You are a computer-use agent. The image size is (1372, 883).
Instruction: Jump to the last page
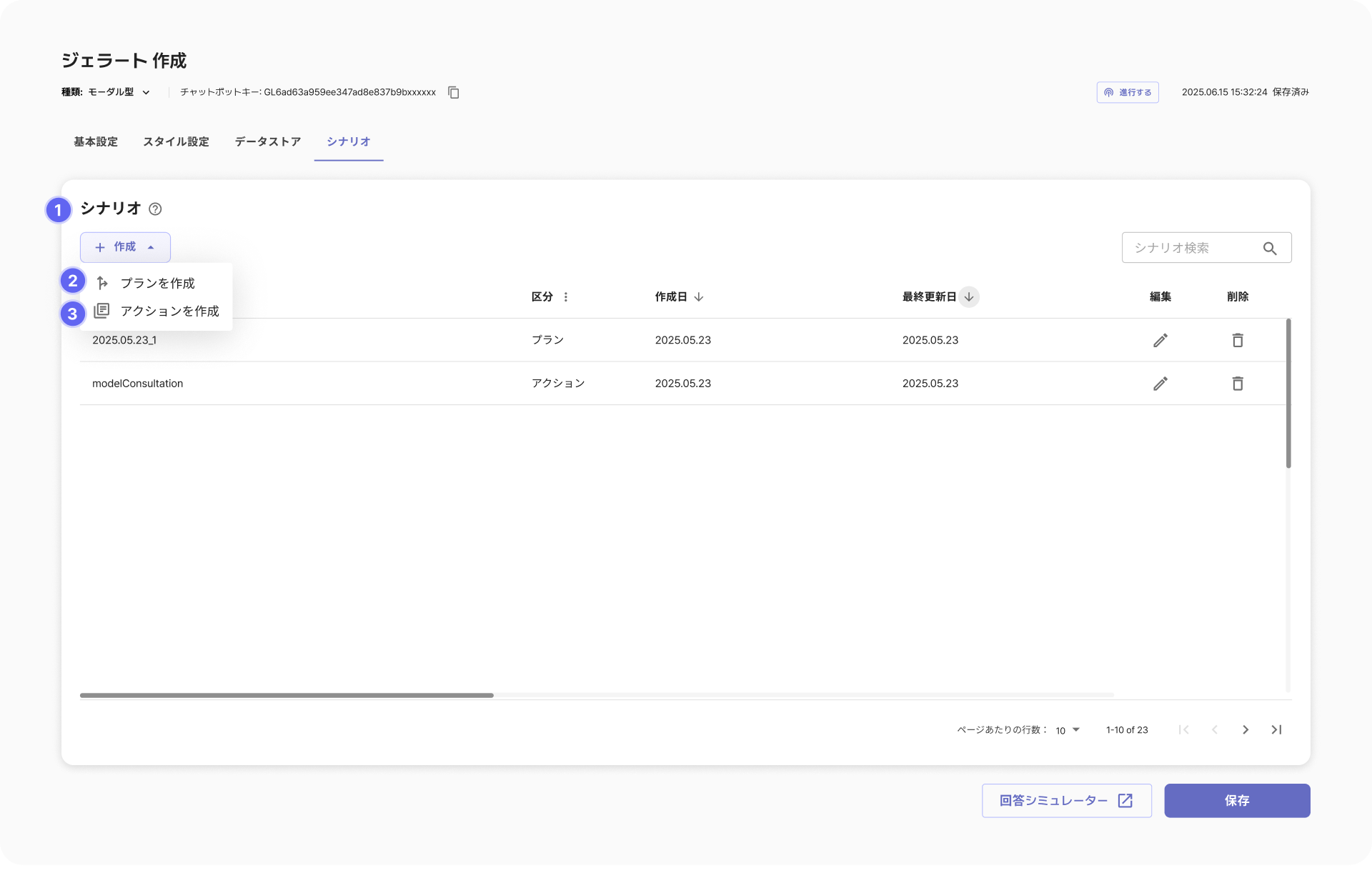coord(1276,729)
